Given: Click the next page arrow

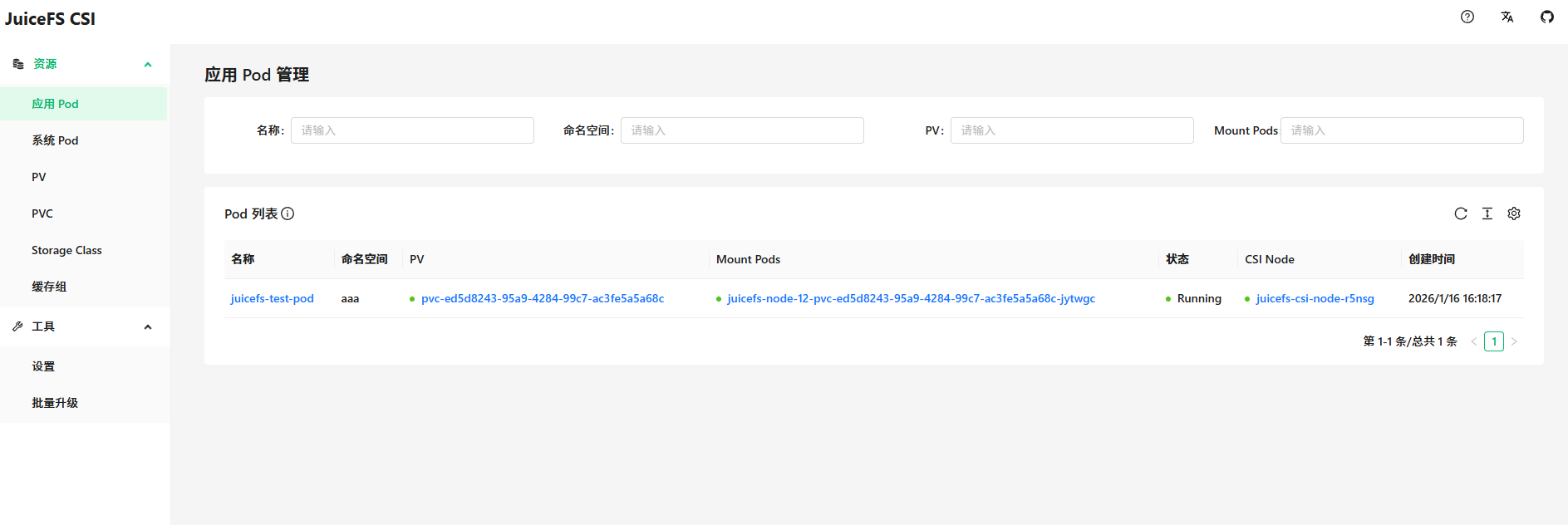Looking at the screenshot, I should [x=1514, y=341].
